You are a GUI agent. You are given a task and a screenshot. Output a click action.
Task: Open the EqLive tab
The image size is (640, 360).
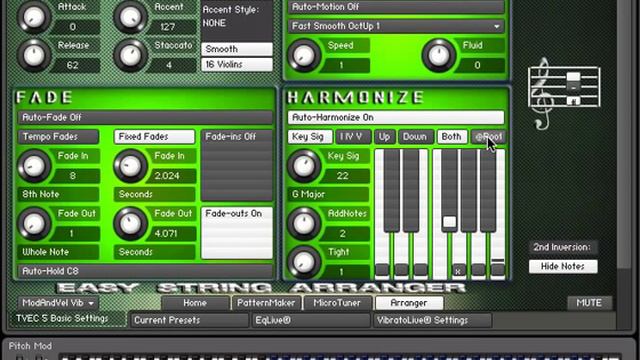(311, 320)
